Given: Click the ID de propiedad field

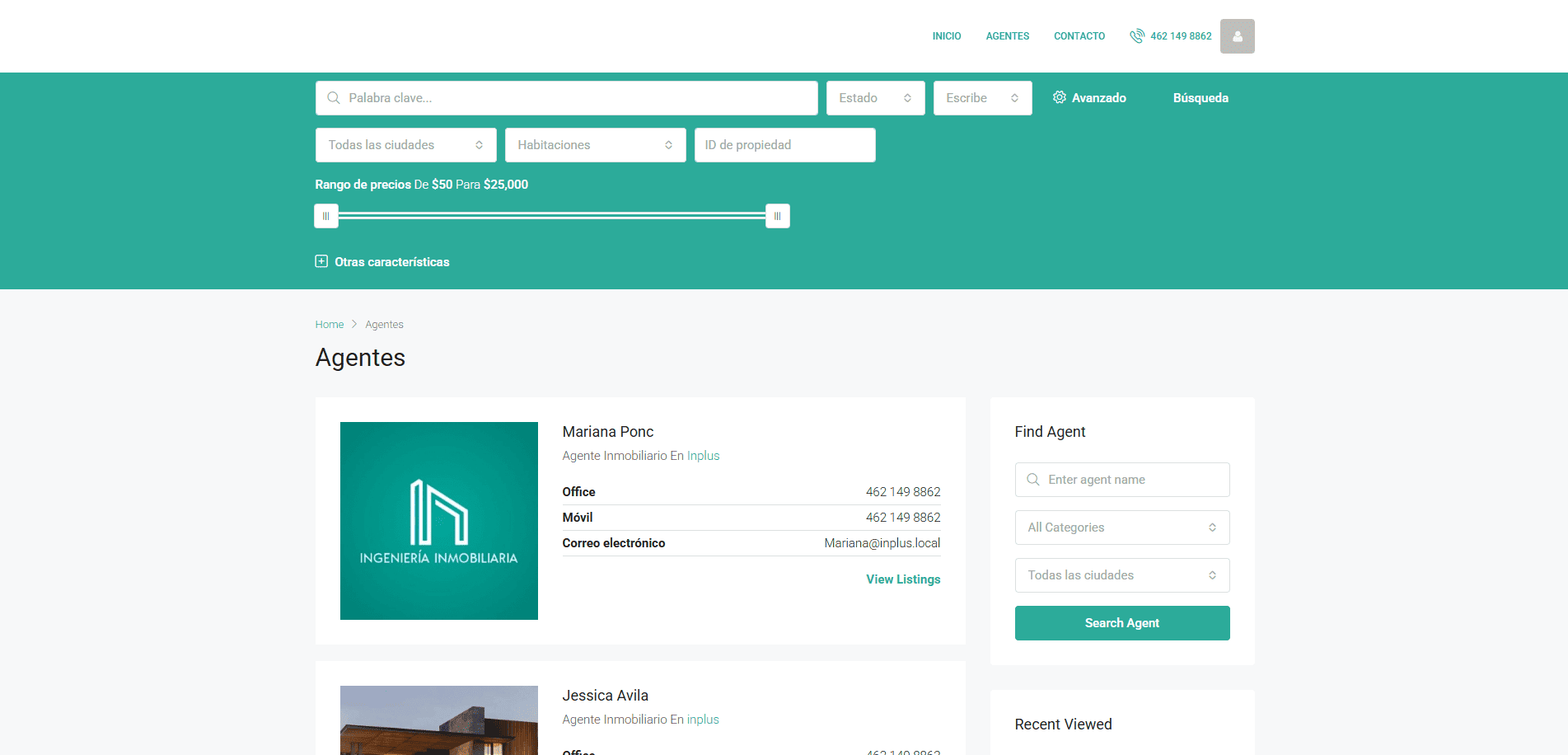Looking at the screenshot, I should pos(784,145).
